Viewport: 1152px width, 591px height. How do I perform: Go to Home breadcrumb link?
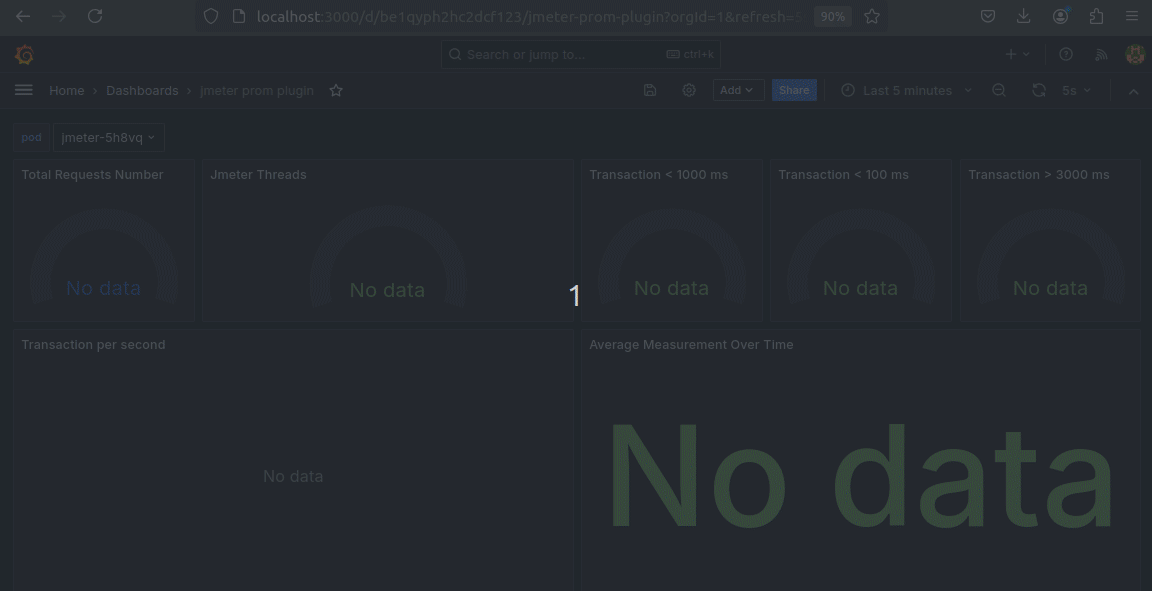click(67, 90)
